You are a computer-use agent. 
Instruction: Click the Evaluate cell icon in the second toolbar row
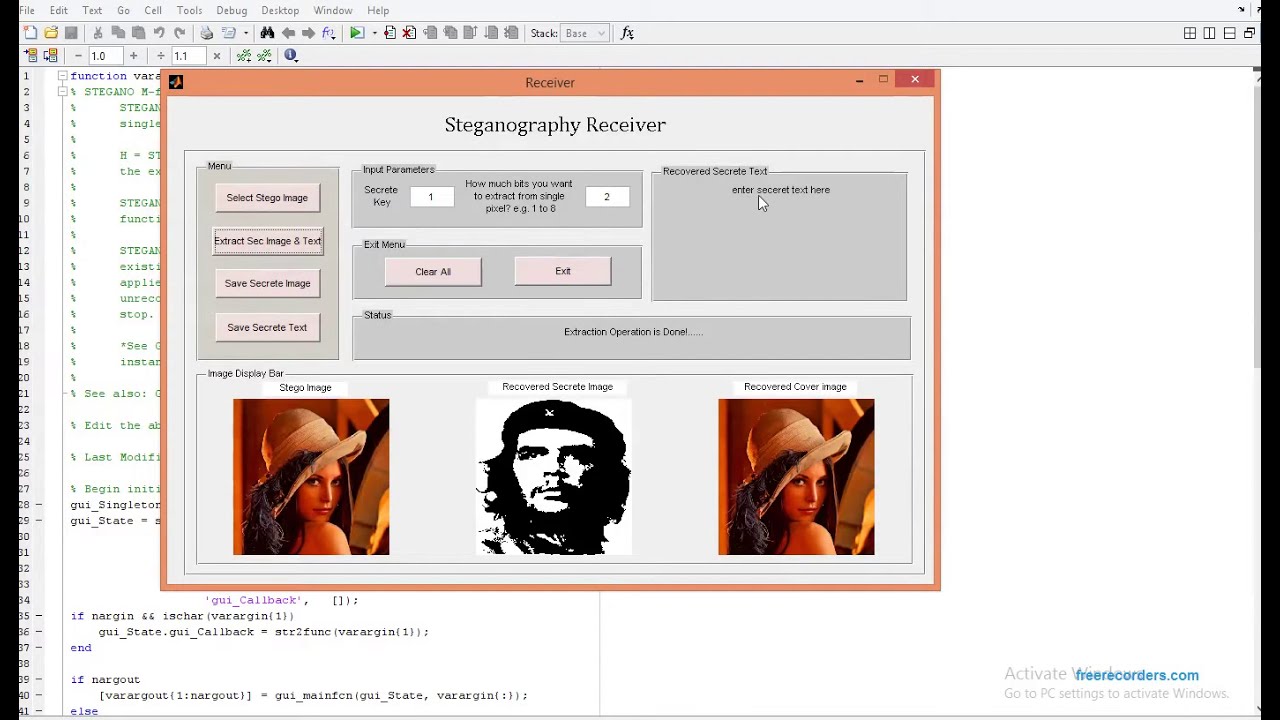[x=32, y=56]
